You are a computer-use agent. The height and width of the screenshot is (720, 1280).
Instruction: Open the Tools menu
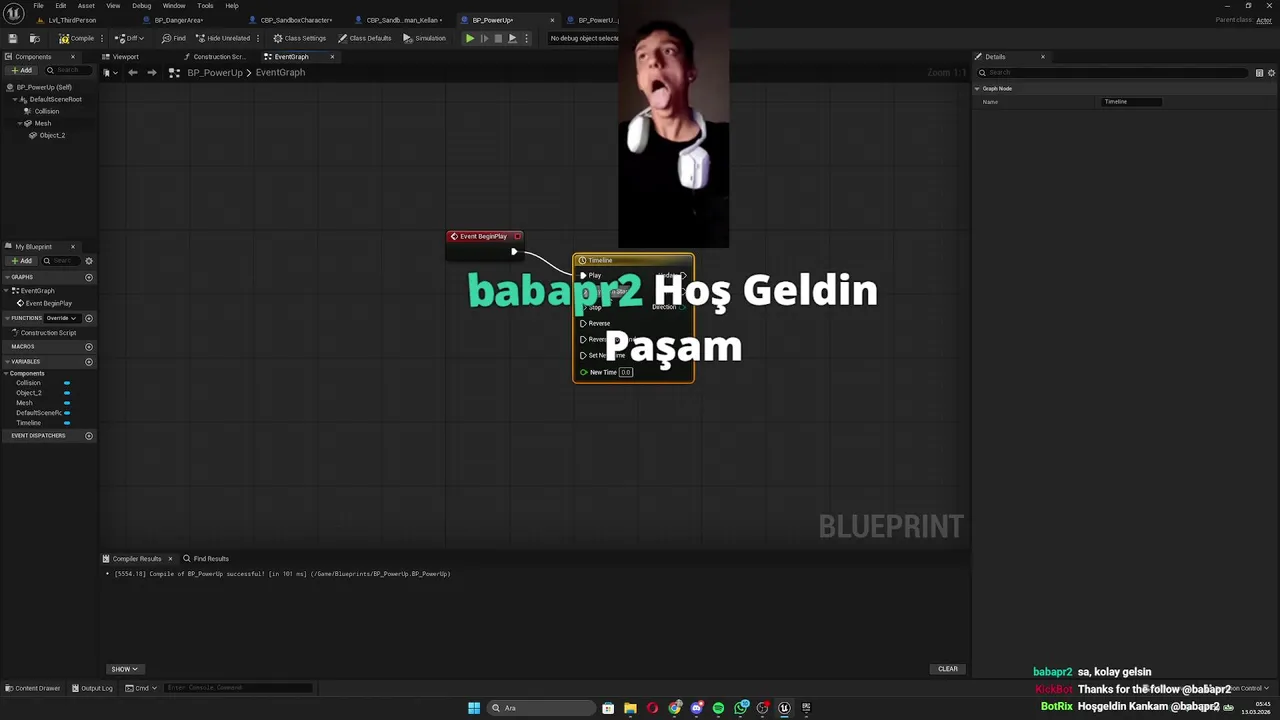point(205,6)
